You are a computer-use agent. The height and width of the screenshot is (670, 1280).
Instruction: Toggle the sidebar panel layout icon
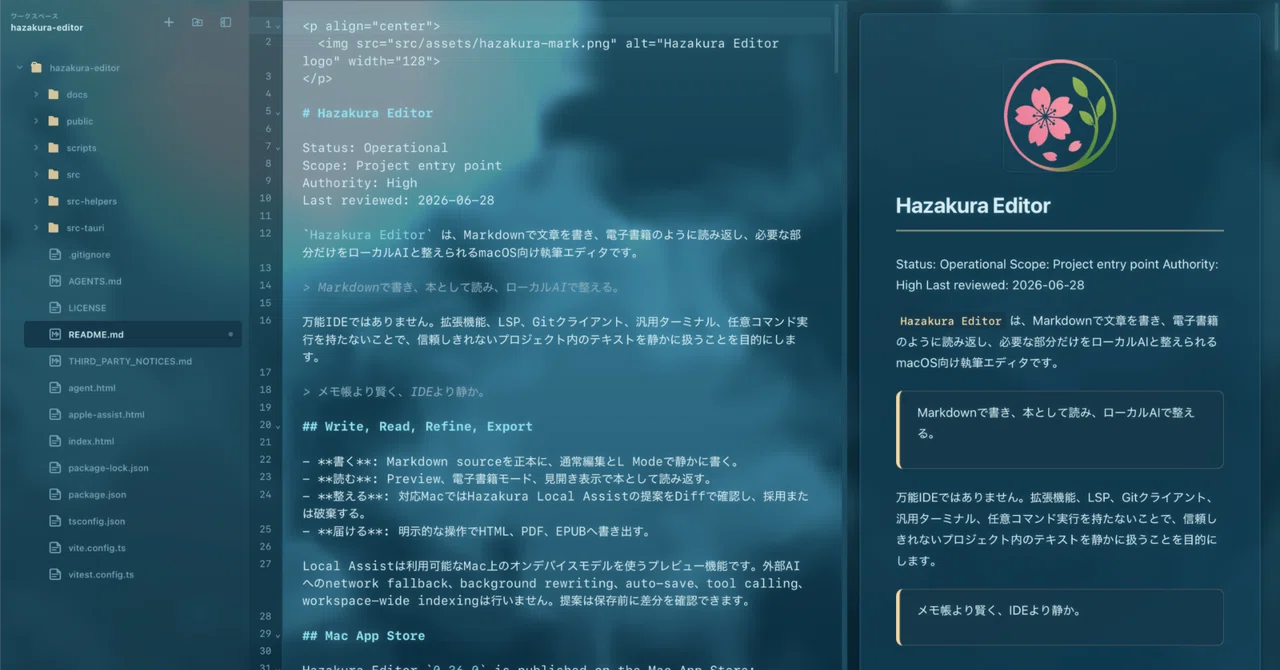(x=226, y=22)
